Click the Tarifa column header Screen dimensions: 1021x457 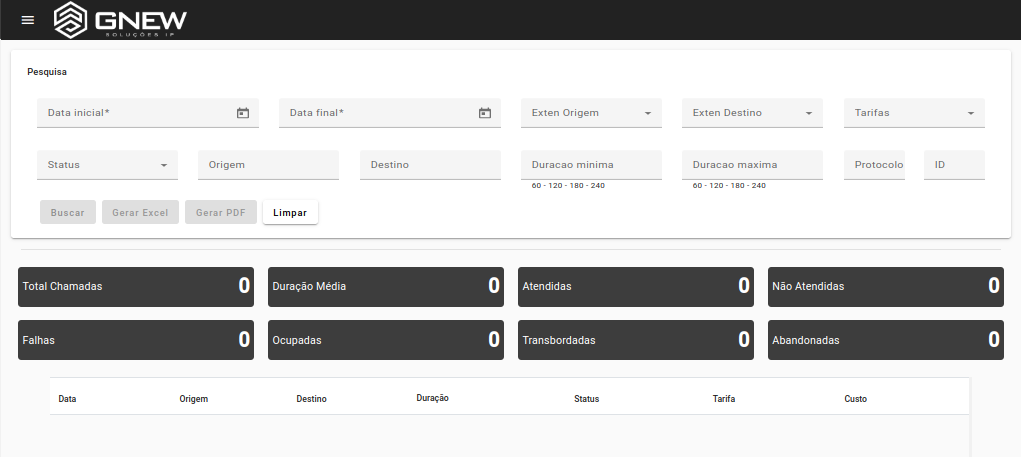[723, 399]
